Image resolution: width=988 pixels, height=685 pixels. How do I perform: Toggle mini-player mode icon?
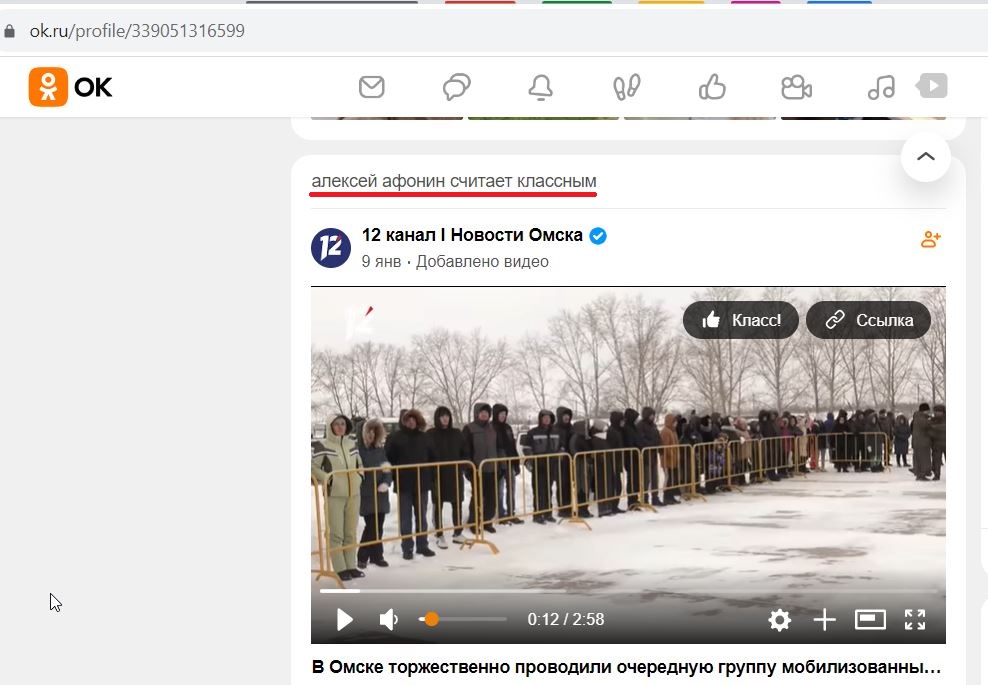(x=870, y=620)
